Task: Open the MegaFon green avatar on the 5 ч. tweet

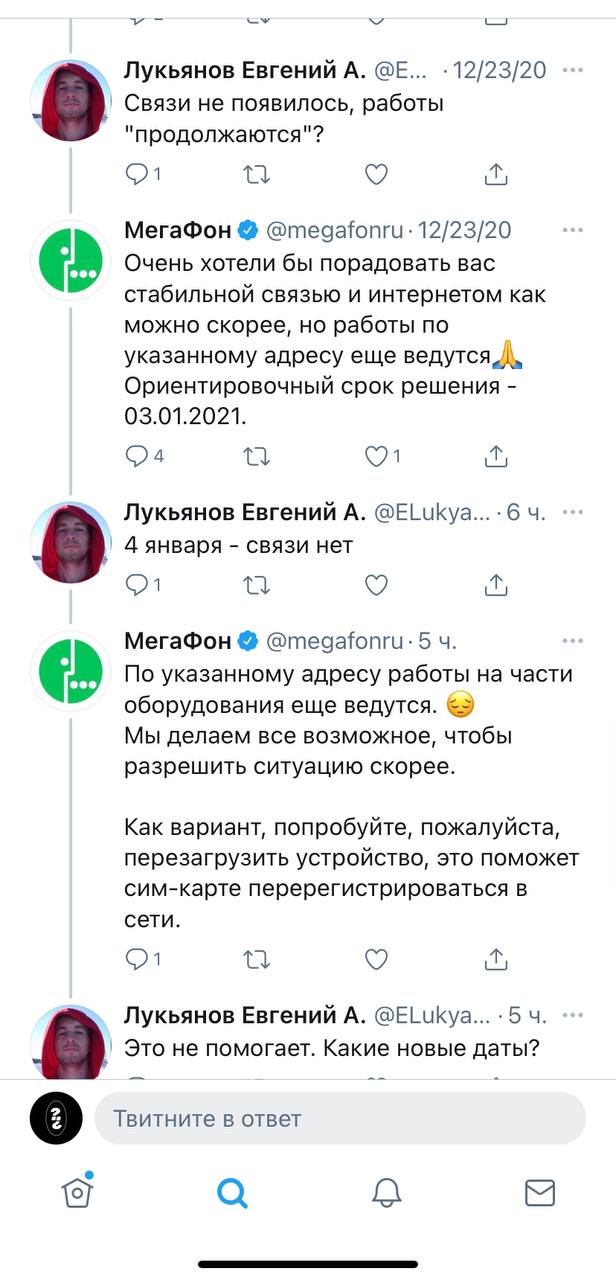Action: (x=69, y=669)
